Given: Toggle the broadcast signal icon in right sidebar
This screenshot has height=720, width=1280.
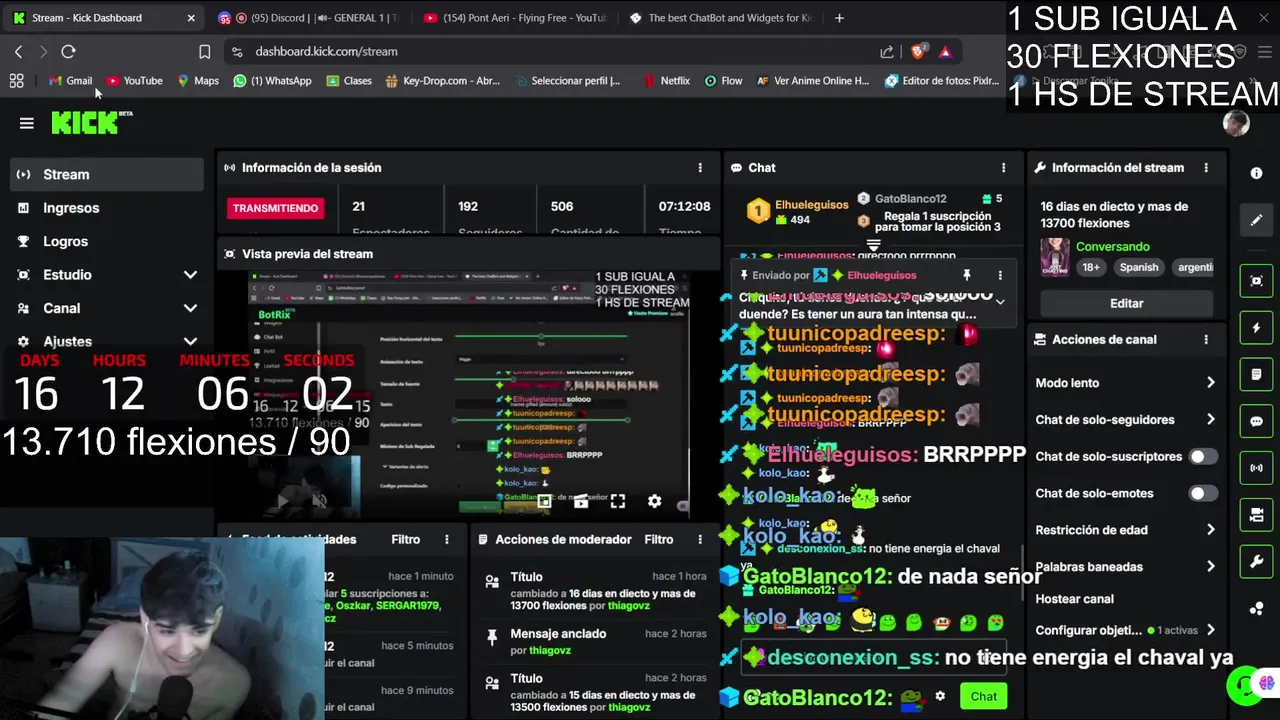Looking at the screenshot, I should (1257, 468).
